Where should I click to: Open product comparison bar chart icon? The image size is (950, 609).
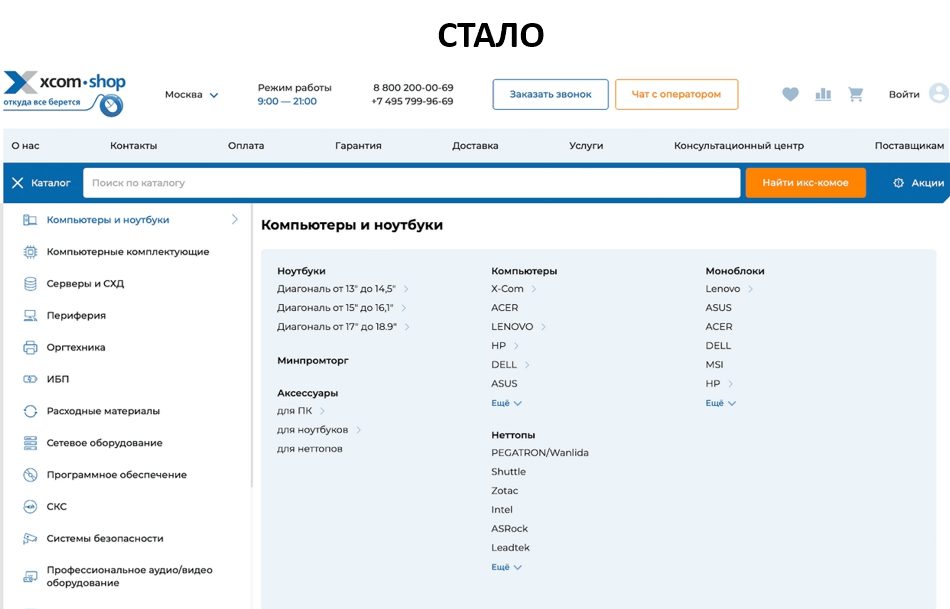tap(823, 95)
